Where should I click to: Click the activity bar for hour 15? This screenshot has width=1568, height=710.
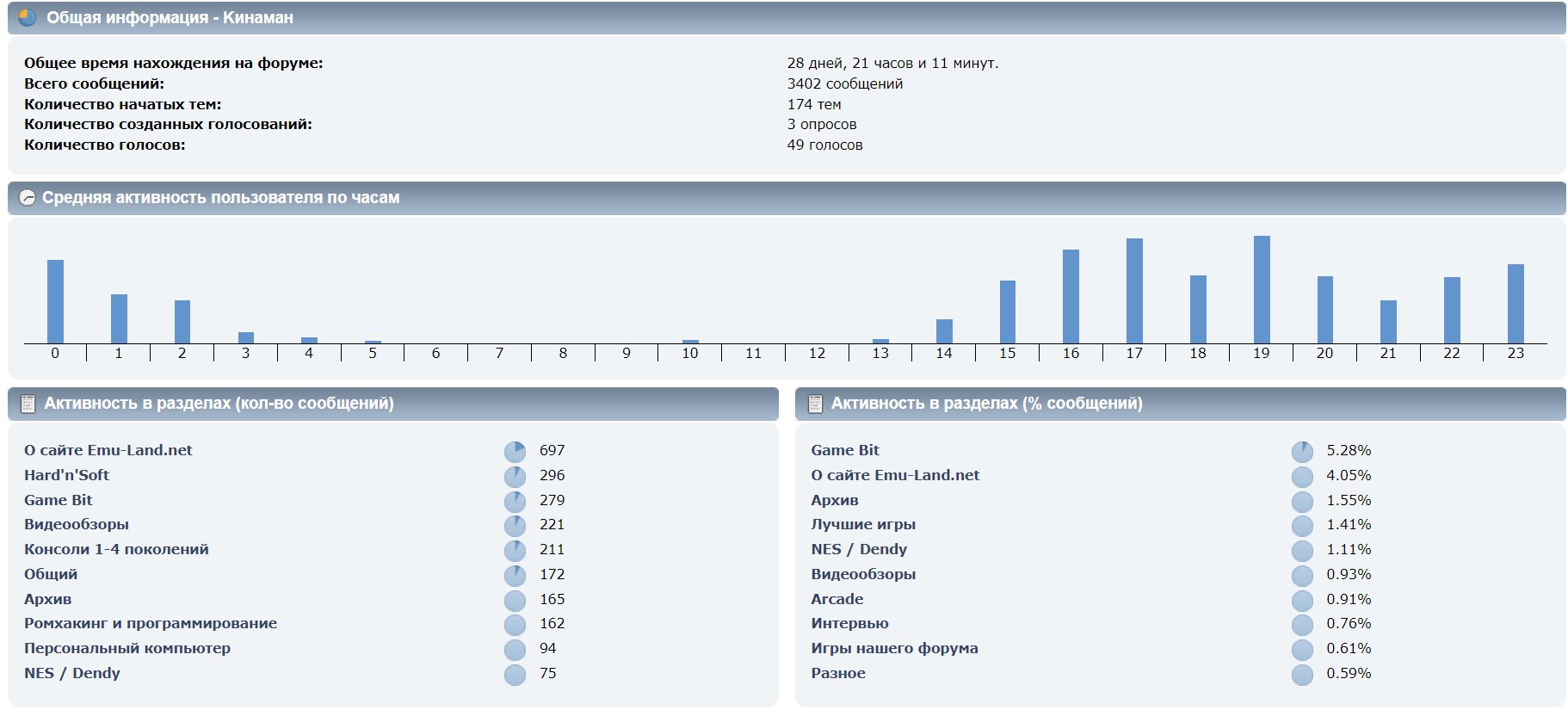tap(1008, 312)
